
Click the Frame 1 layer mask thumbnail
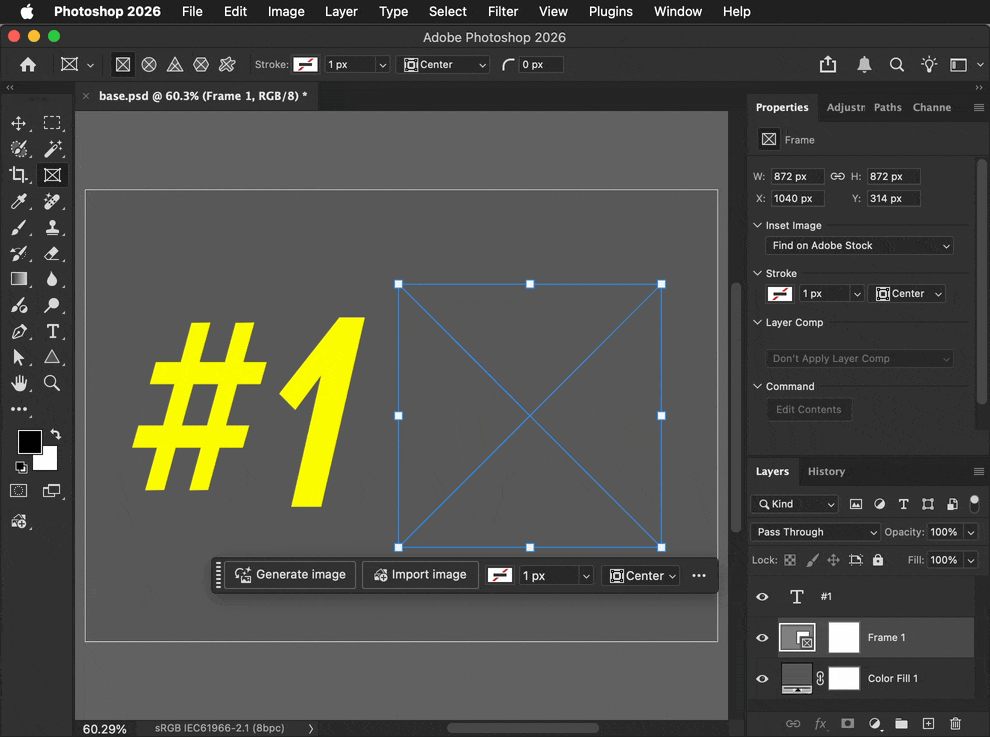pyautogui.click(x=844, y=637)
